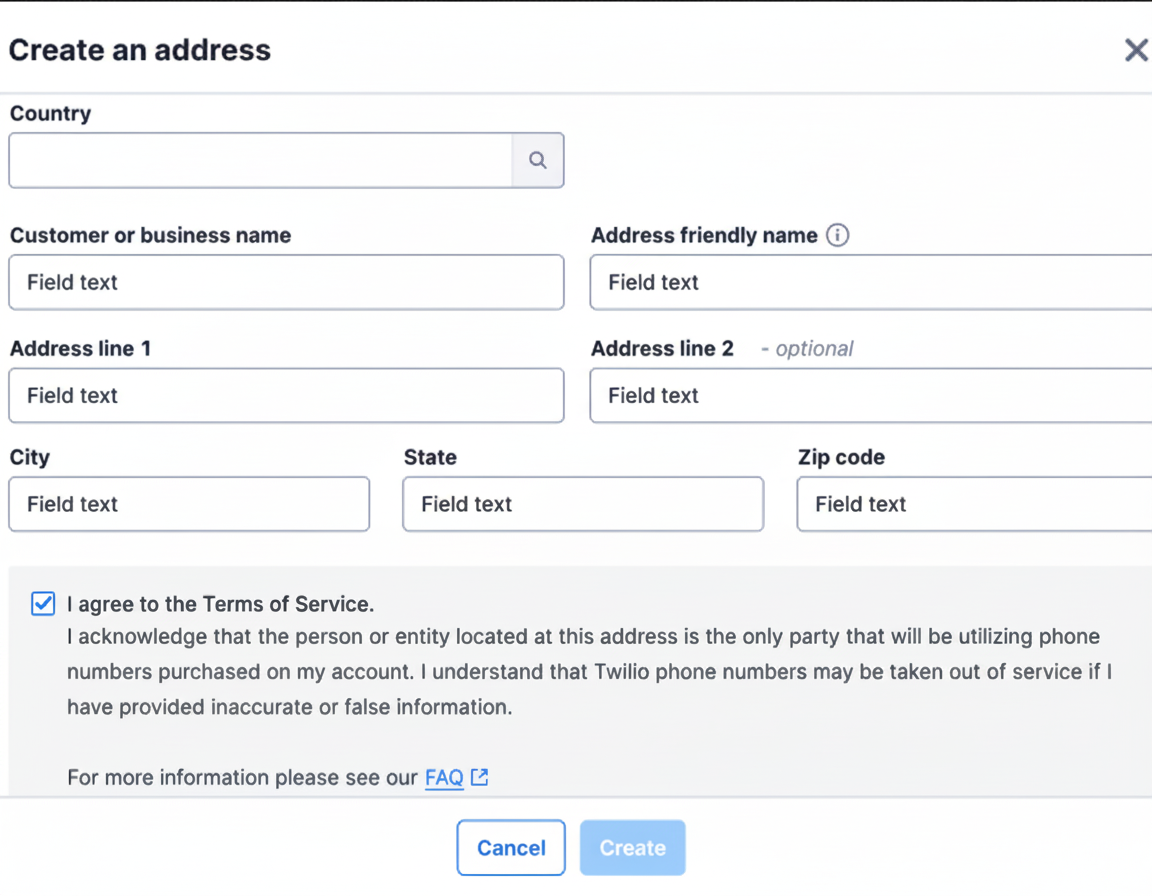
Task: Focus the Customer or business name field
Action: 286,282
